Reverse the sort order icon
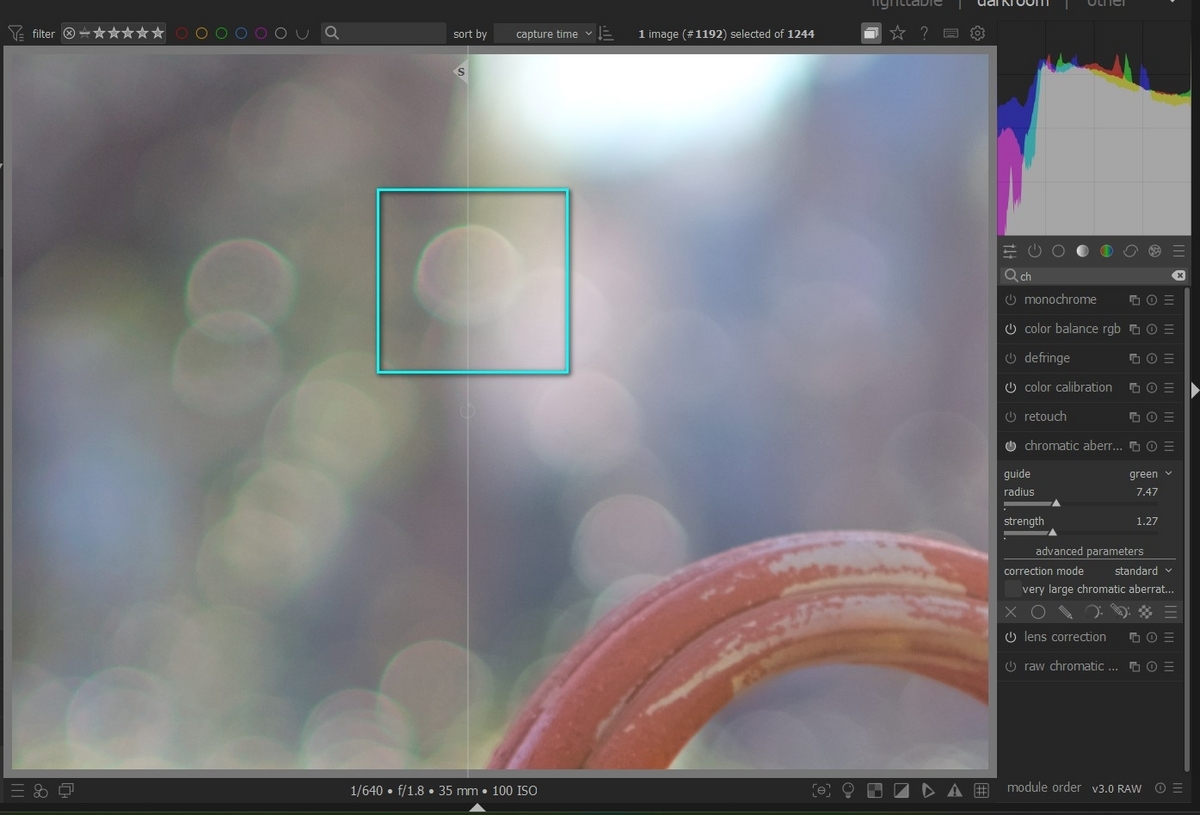This screenshot has width=1200, height=815. pyautogui.click(x=606, y=34)
